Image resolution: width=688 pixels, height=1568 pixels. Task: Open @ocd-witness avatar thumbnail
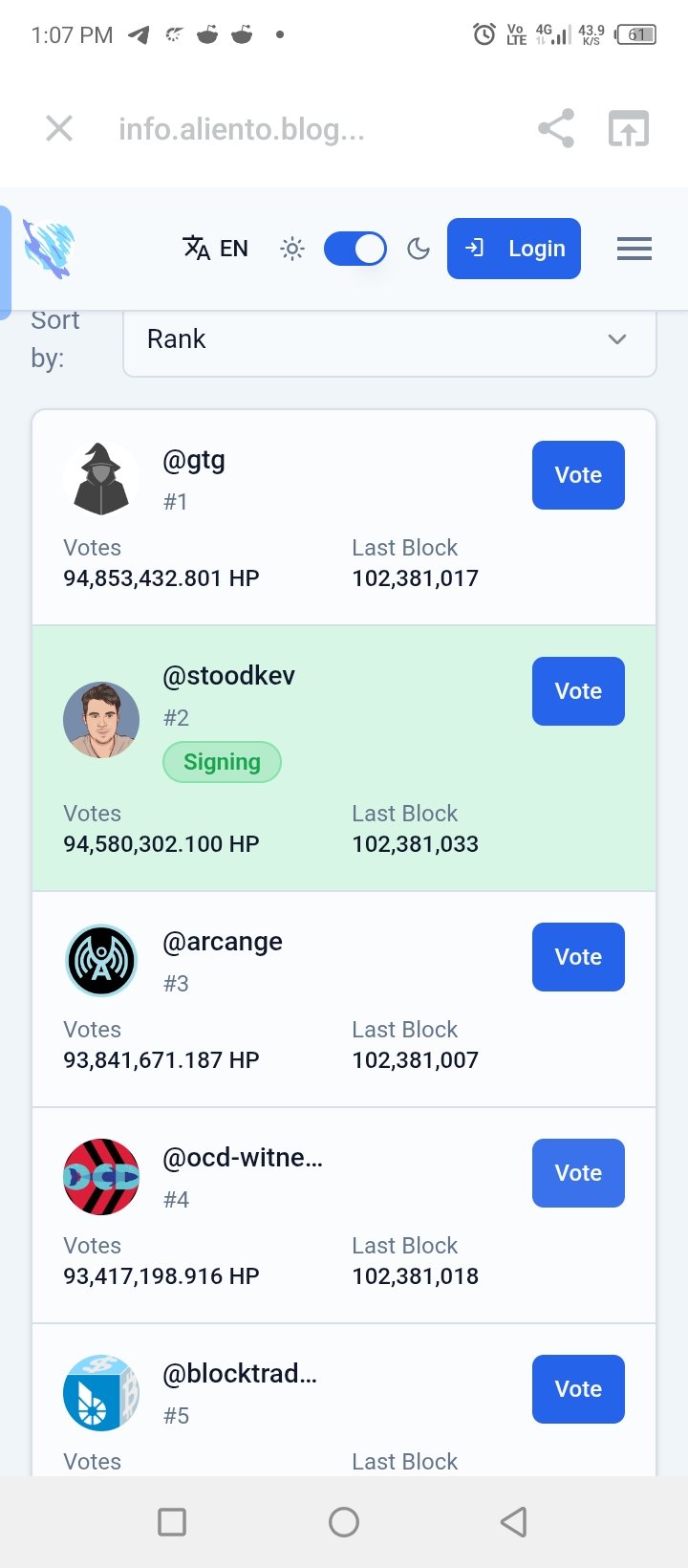101,1177
